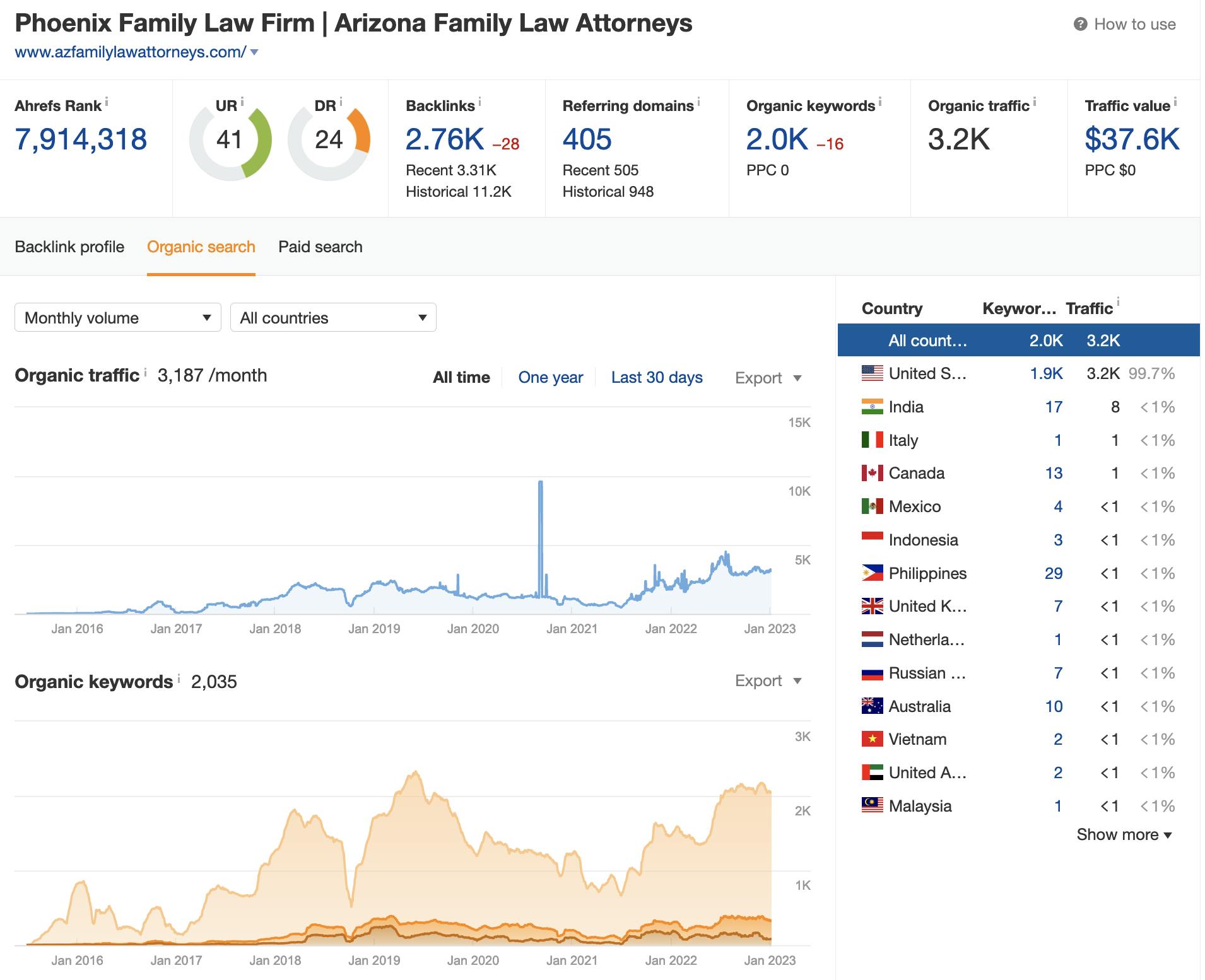Viewport: 1205px width, 980px height.
Task: Click the Organic traffic info icon in header
Action: pos(1035,102)
